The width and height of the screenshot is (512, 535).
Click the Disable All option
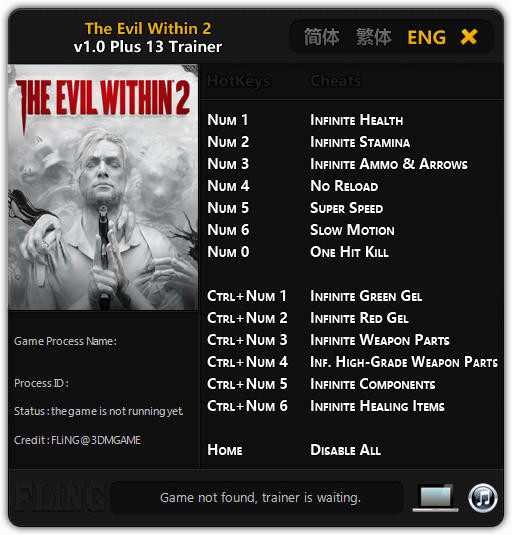click(x=345, y=450)
